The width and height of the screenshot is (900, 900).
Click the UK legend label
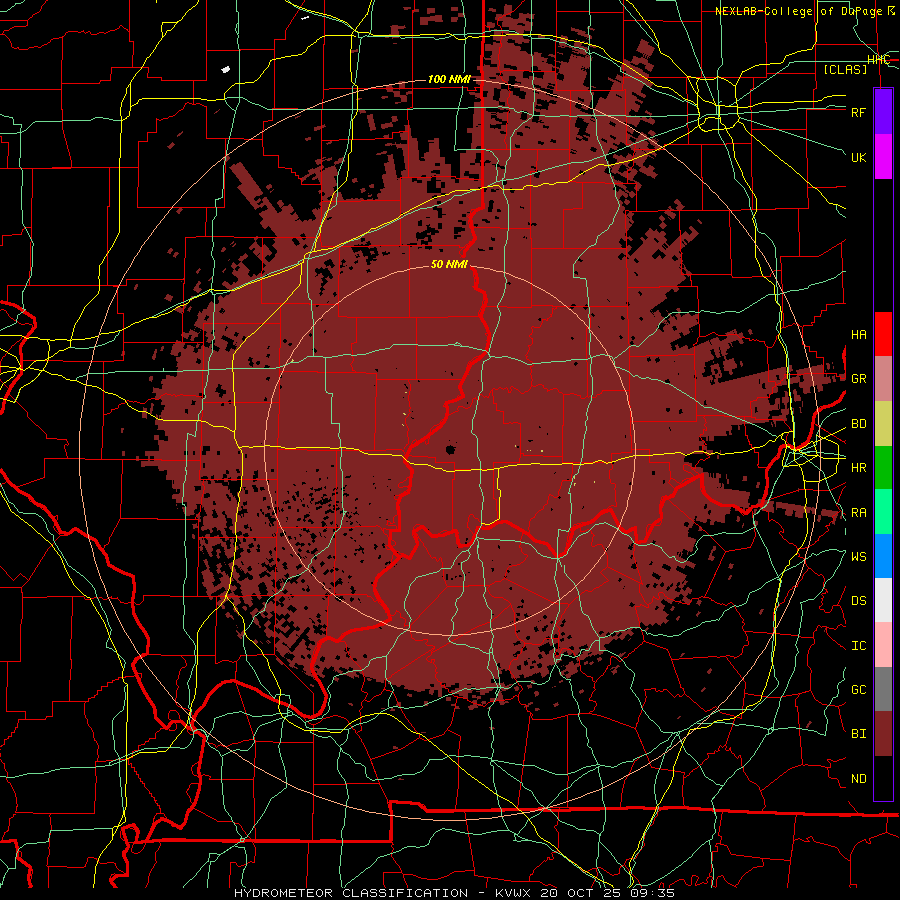tap(859, 157)
